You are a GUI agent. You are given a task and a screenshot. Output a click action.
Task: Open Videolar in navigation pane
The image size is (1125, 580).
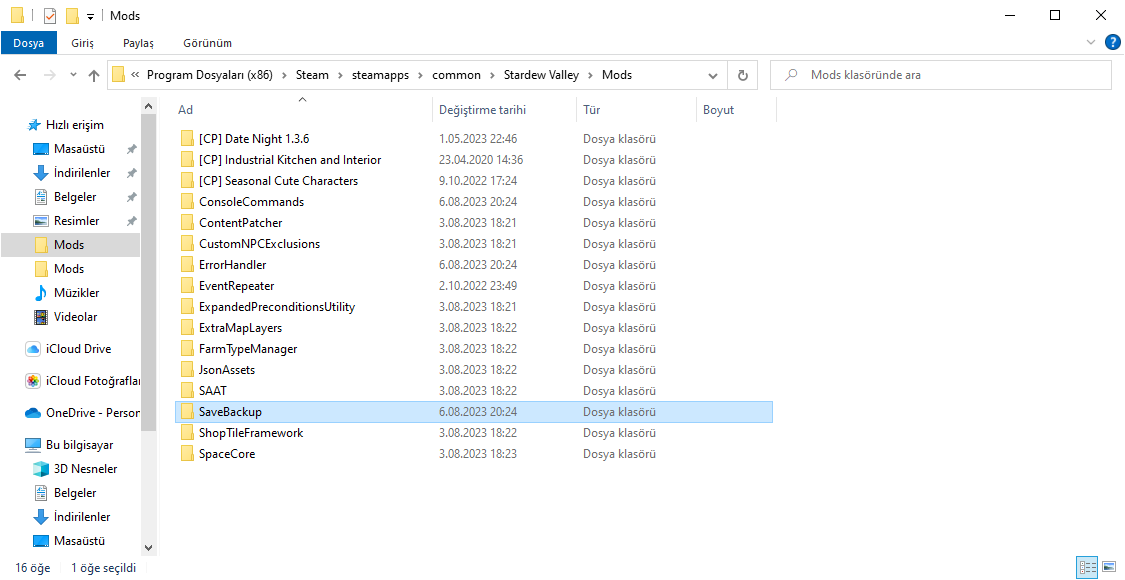click(x=75, y=317)
